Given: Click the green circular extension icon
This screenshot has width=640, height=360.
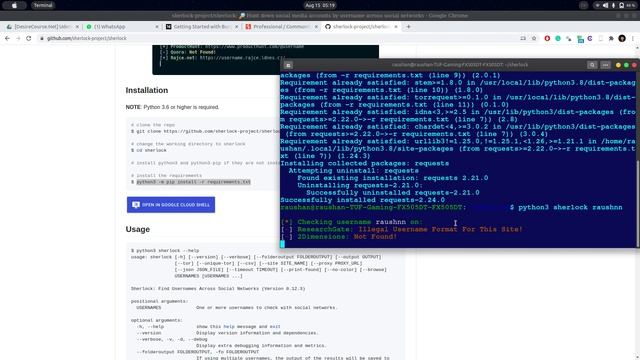Looking at the screenshot, I should click(x=558, y=38).
